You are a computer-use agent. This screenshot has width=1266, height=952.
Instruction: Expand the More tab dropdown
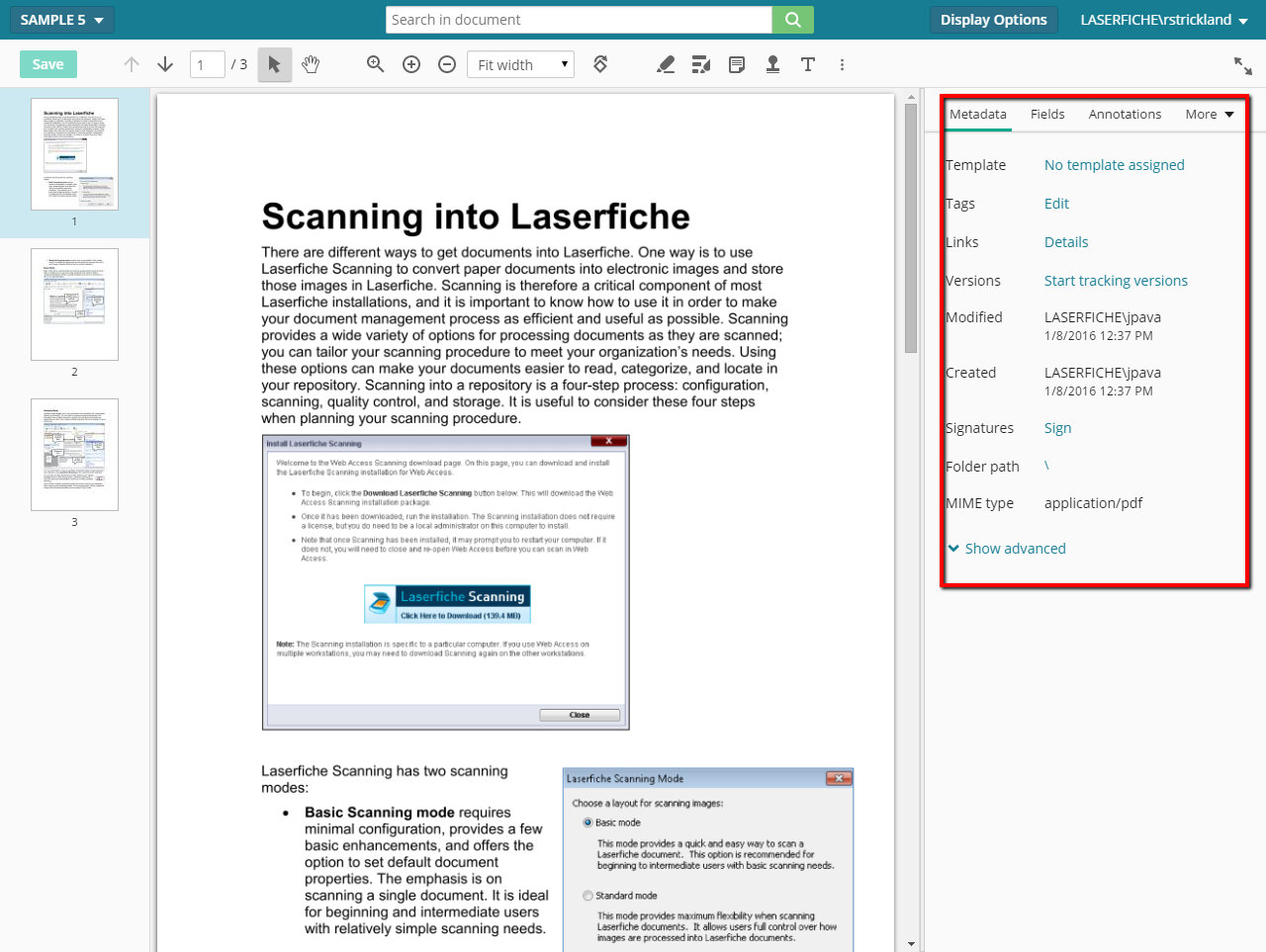(x=1210, y=114)
